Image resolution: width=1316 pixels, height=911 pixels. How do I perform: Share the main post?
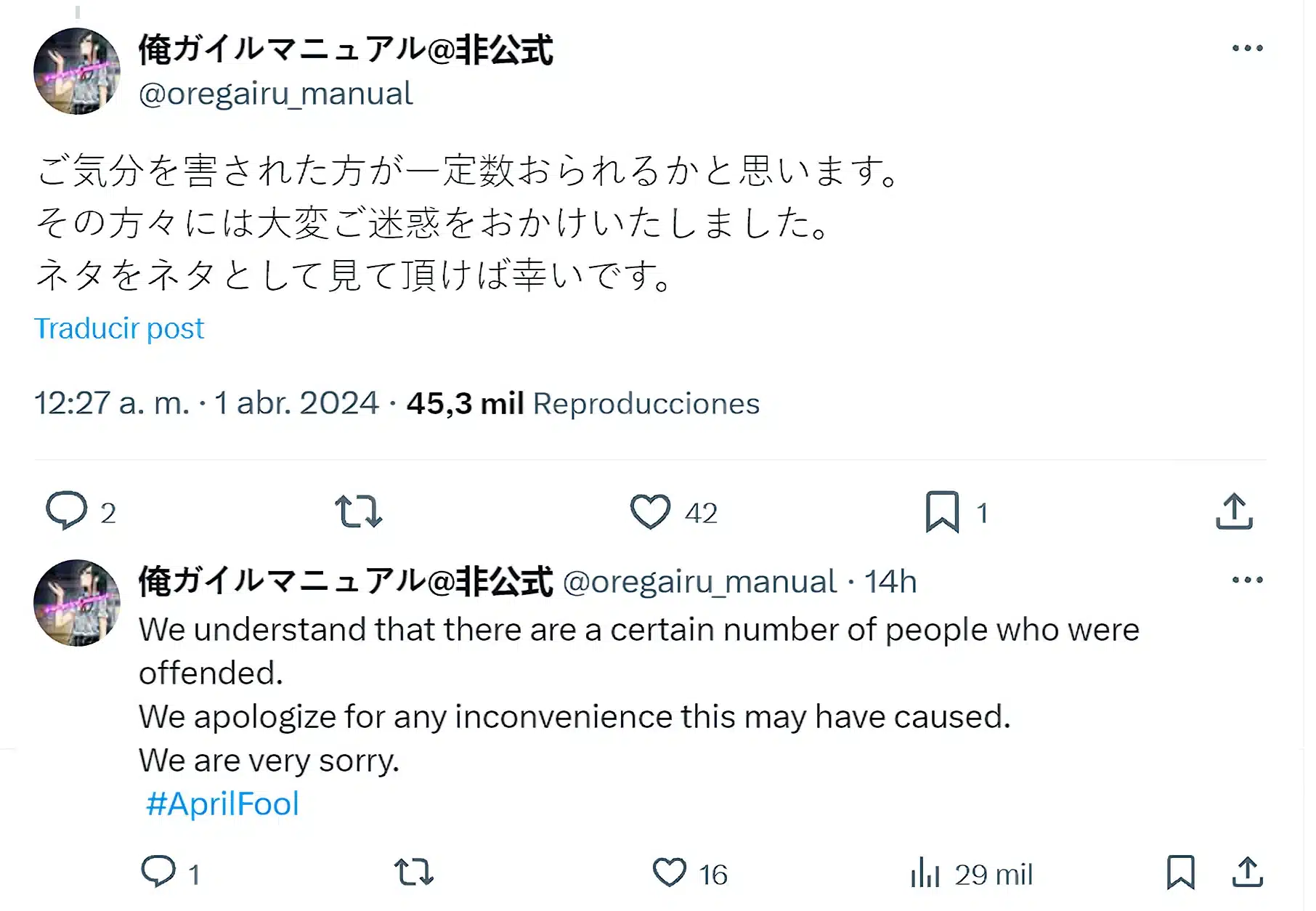click(1234, 511)
